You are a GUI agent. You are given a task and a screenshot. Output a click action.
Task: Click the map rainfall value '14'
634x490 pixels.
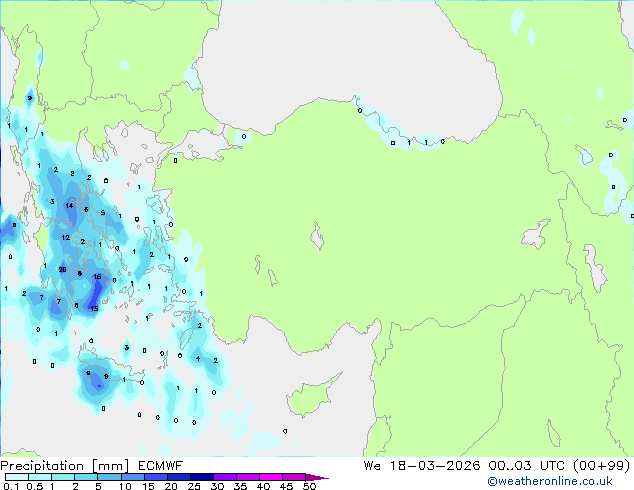pos(70,205)
